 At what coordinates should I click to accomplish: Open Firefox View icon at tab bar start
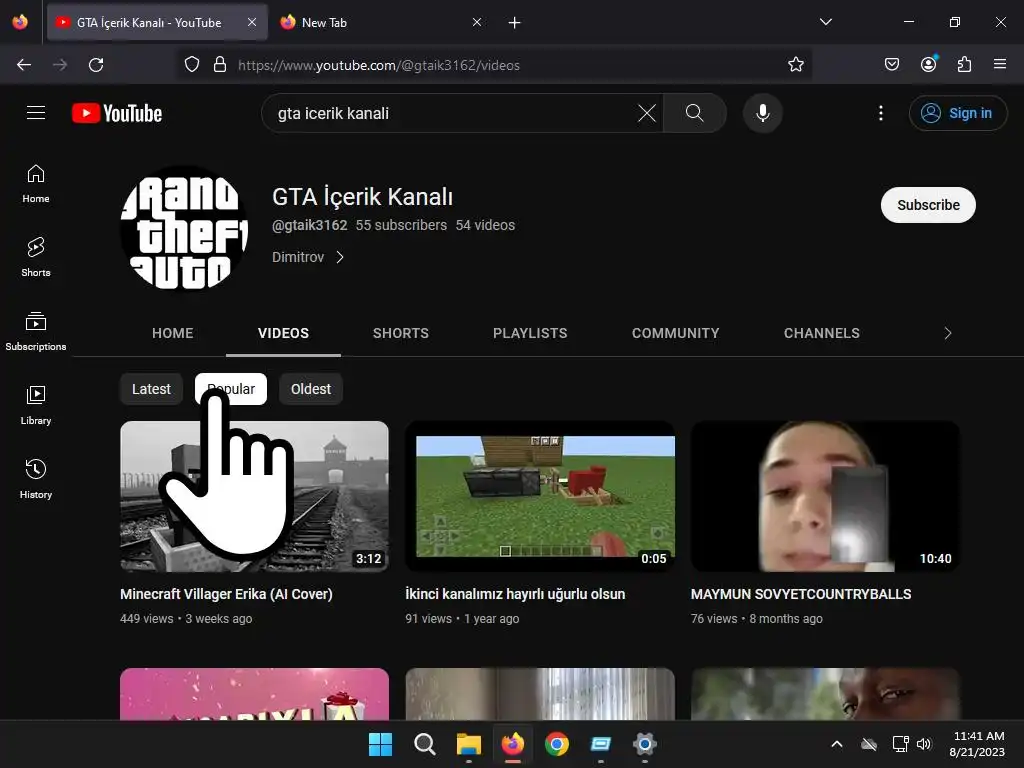point(20,22)
